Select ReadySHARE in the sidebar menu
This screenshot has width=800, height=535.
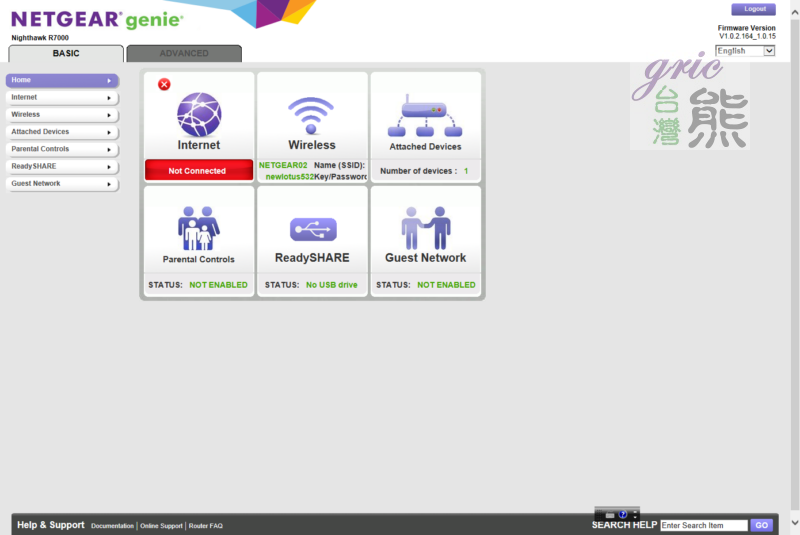click(x=62, y=166)
